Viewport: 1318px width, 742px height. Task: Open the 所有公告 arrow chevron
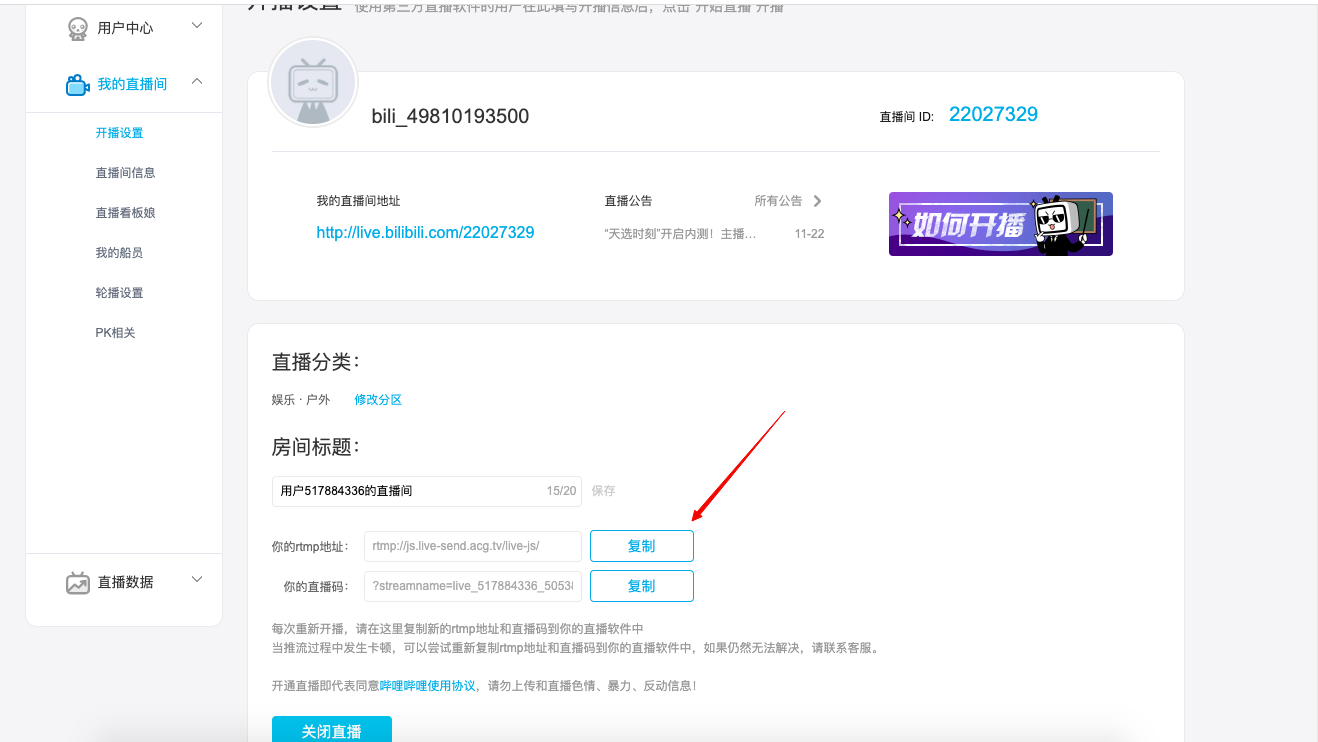tap(817, 201)
